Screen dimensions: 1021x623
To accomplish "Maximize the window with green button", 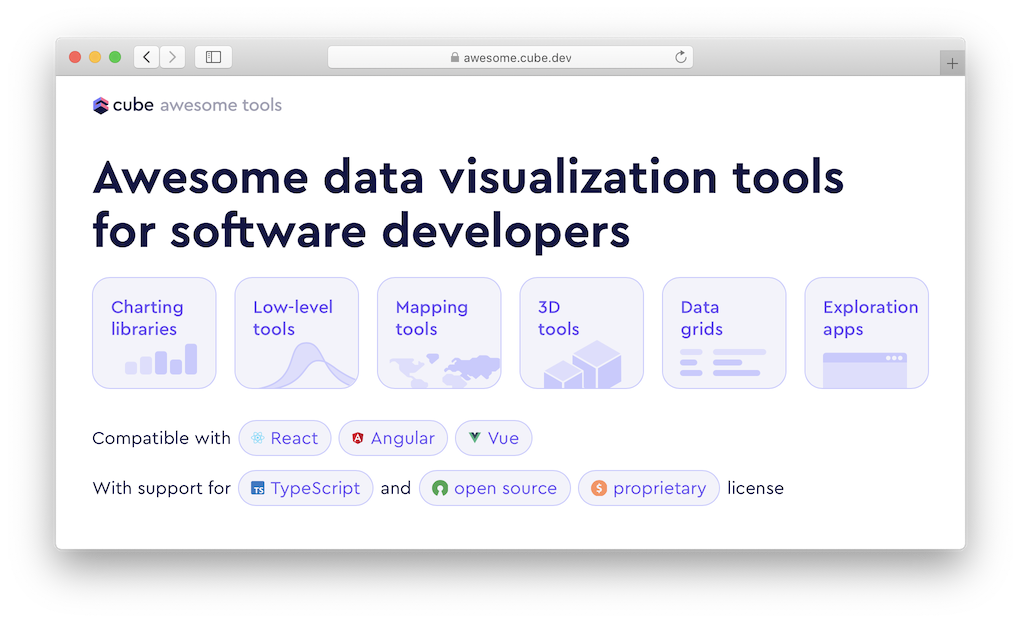I will coord(115,57).
